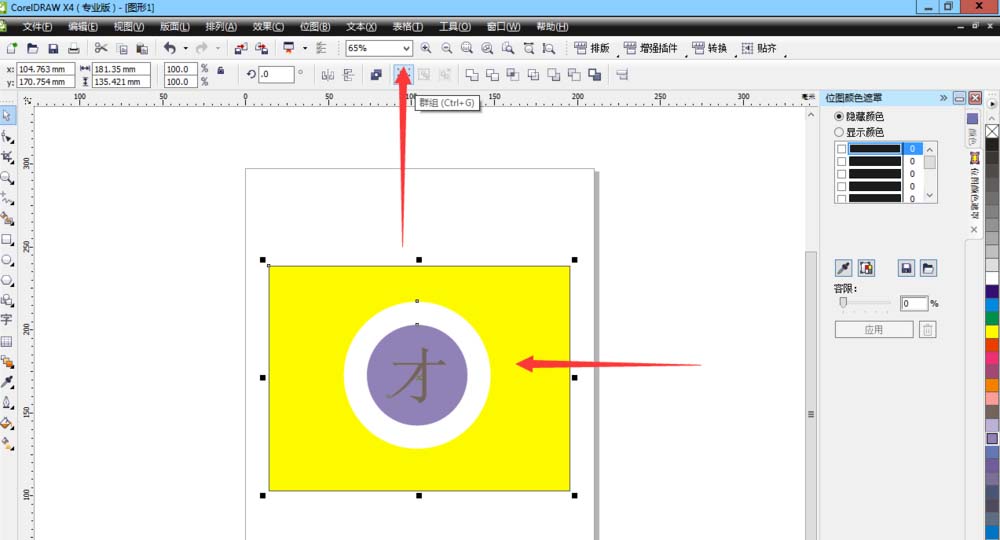Select the Crop tool in toolbox
Screen dimensions: 1000x540
pyautogui.click(x=7, y=157)
